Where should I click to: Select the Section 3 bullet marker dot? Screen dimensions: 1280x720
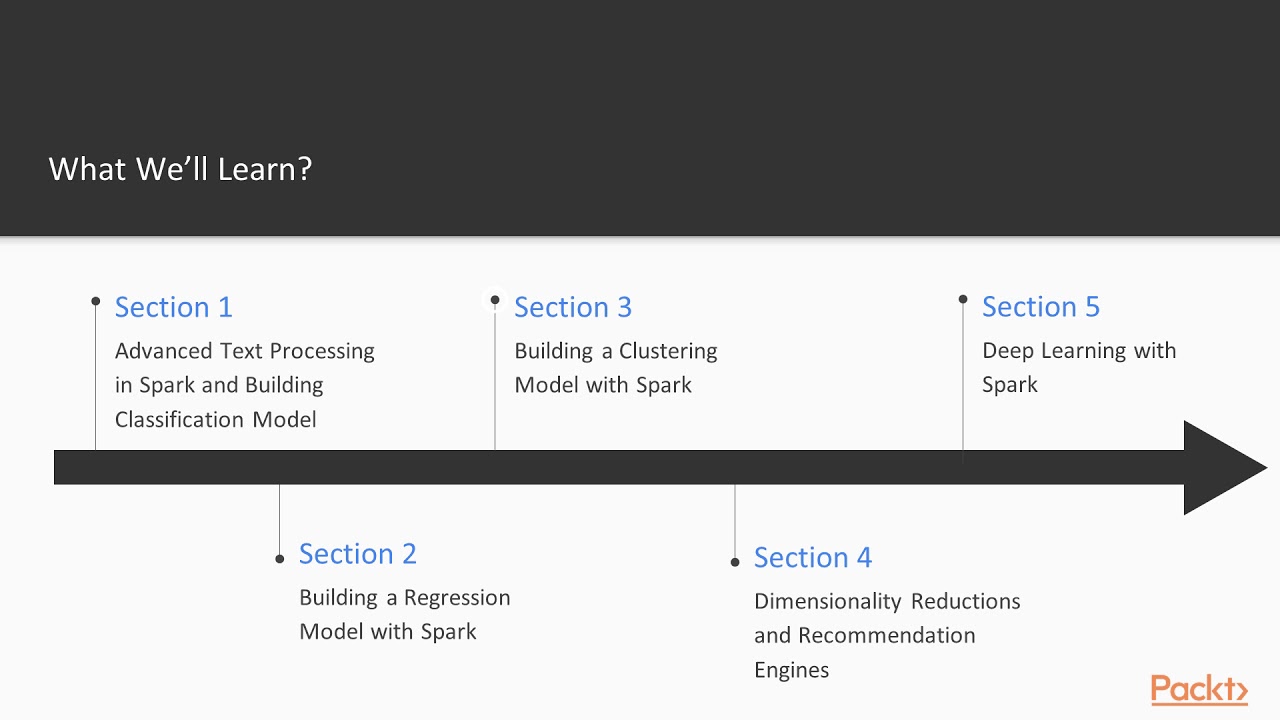pyautogui.click(x=495, y=300)
